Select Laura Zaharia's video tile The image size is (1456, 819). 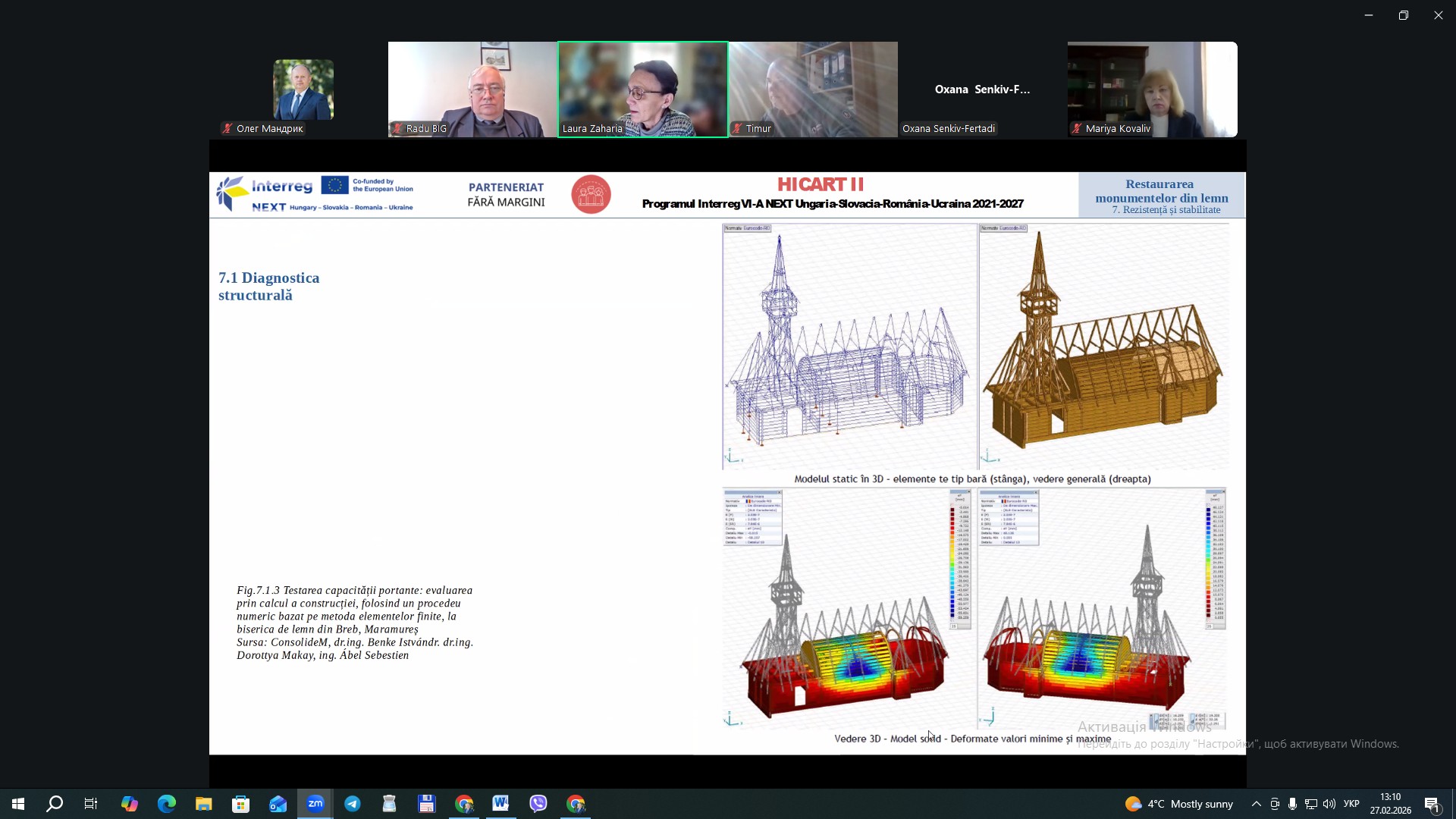643,89
